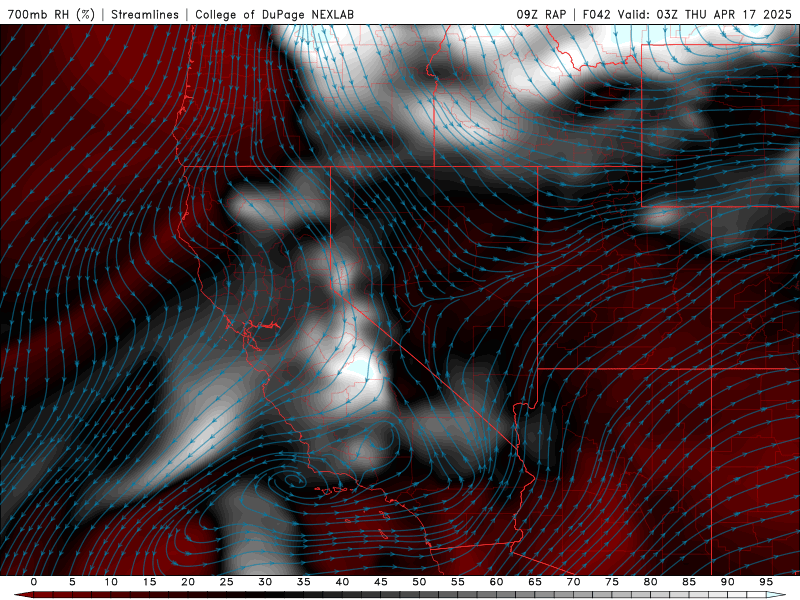Click the '0' value on color scale
Screen dimensions: 800x600
34,582
